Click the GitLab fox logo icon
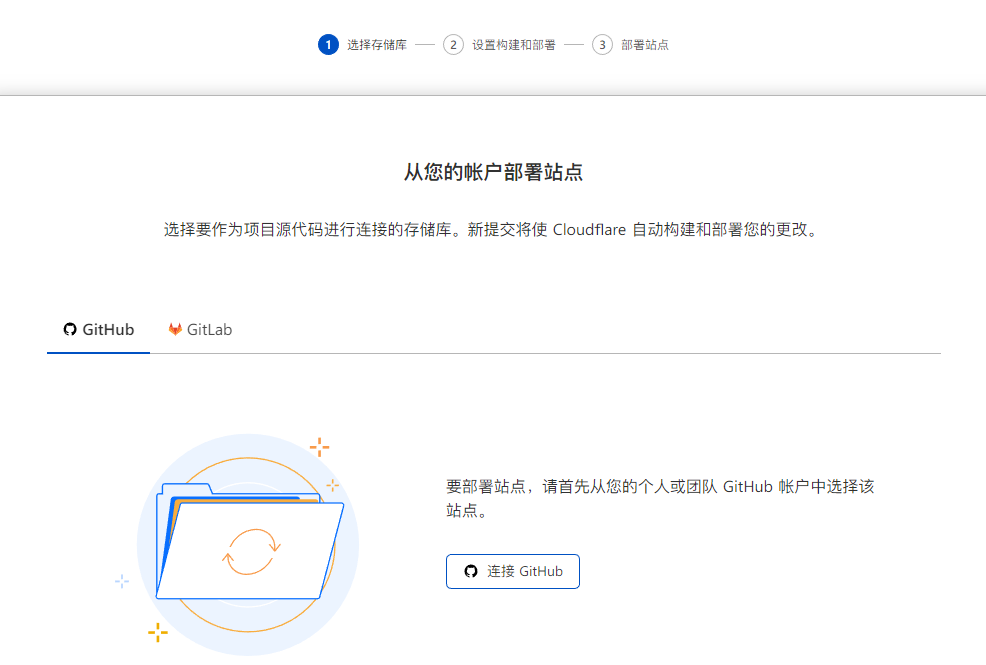The width and height of the screenshot is (986, 665). [175, 330]
